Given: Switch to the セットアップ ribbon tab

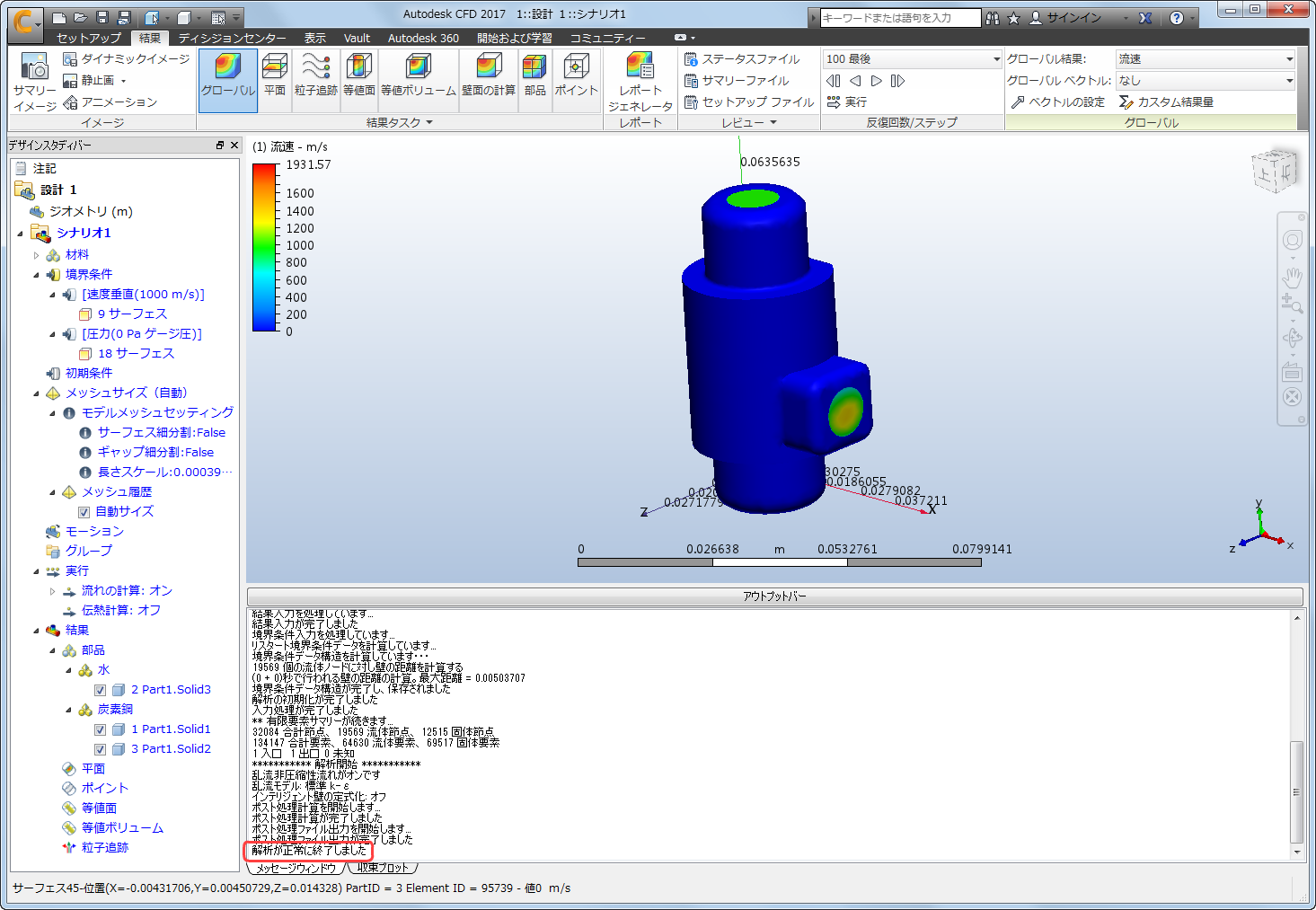Looking at the screenshot, I should tap(89, 38).
